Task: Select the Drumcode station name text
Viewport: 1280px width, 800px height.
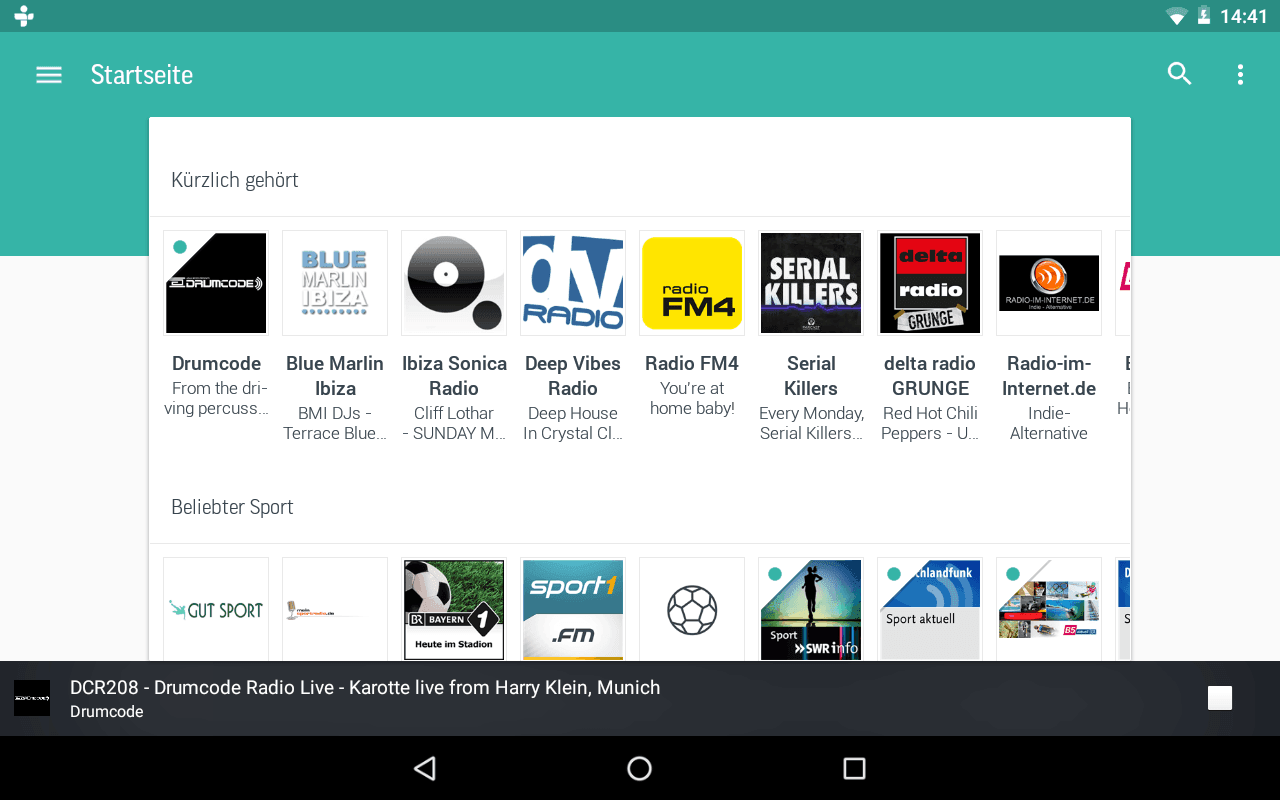Action: click(216, 363)
